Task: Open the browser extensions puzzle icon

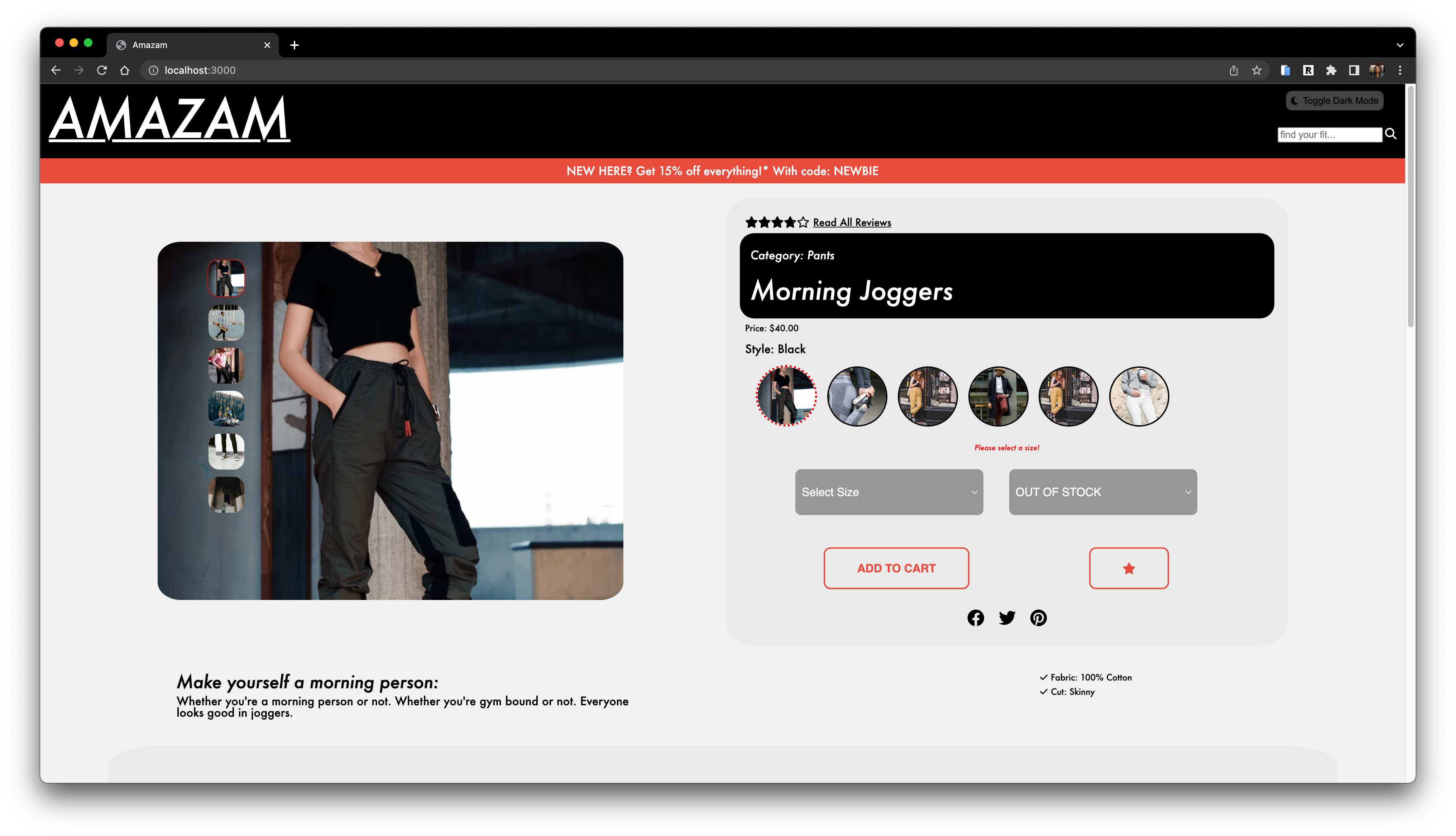Action: tap(1331, 70)
